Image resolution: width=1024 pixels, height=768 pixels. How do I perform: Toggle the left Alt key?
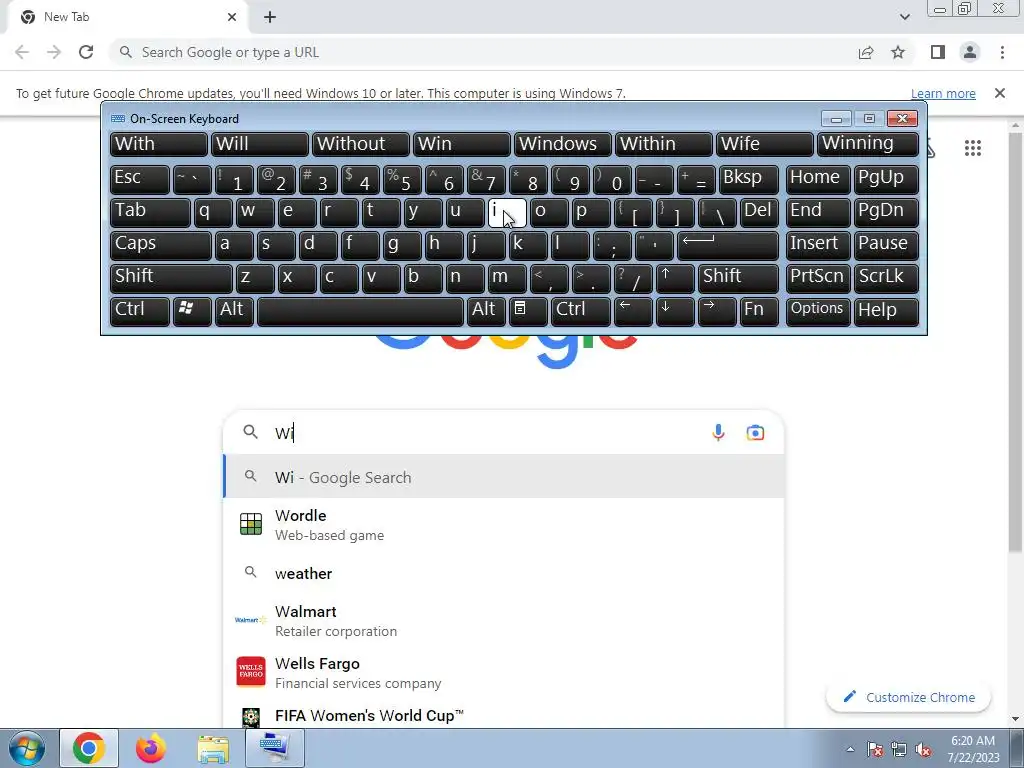click(234, 311)
